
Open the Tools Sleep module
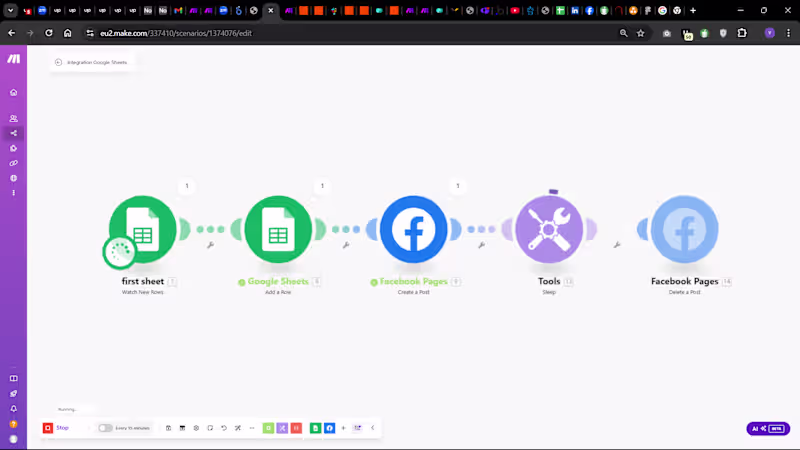(x=549, y=229)
